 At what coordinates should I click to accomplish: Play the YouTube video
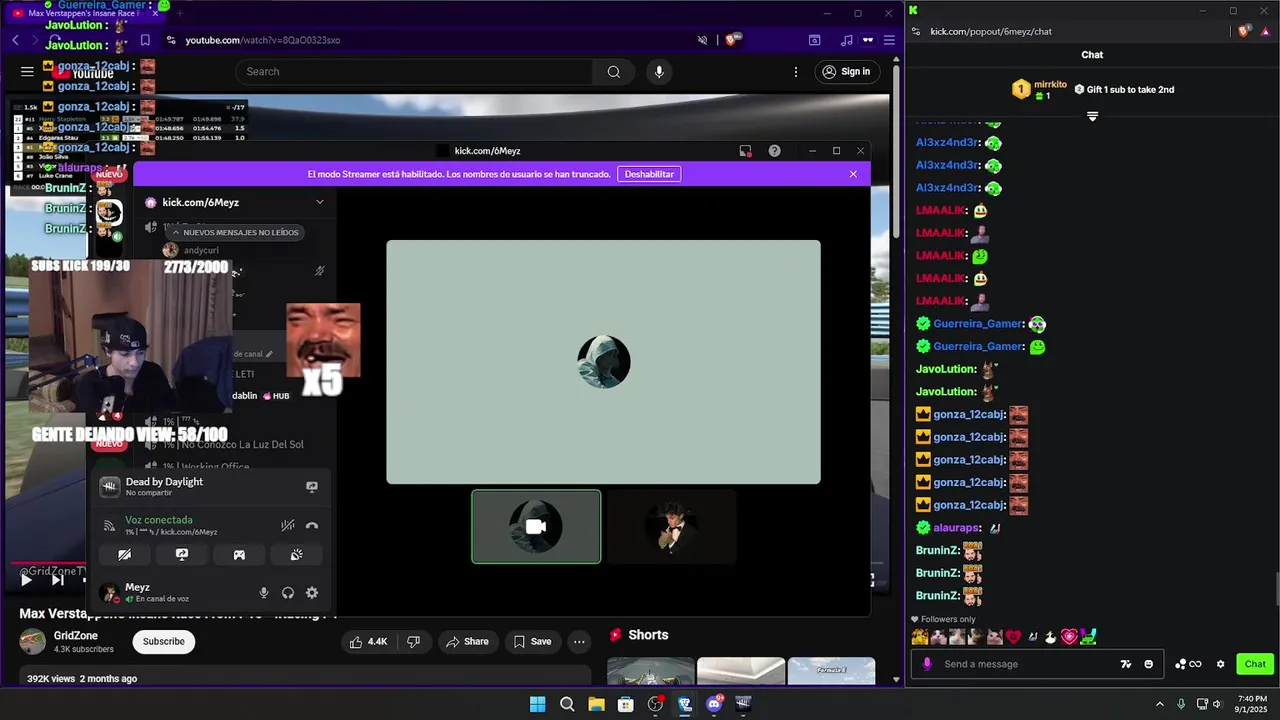(x=26, y=580)
